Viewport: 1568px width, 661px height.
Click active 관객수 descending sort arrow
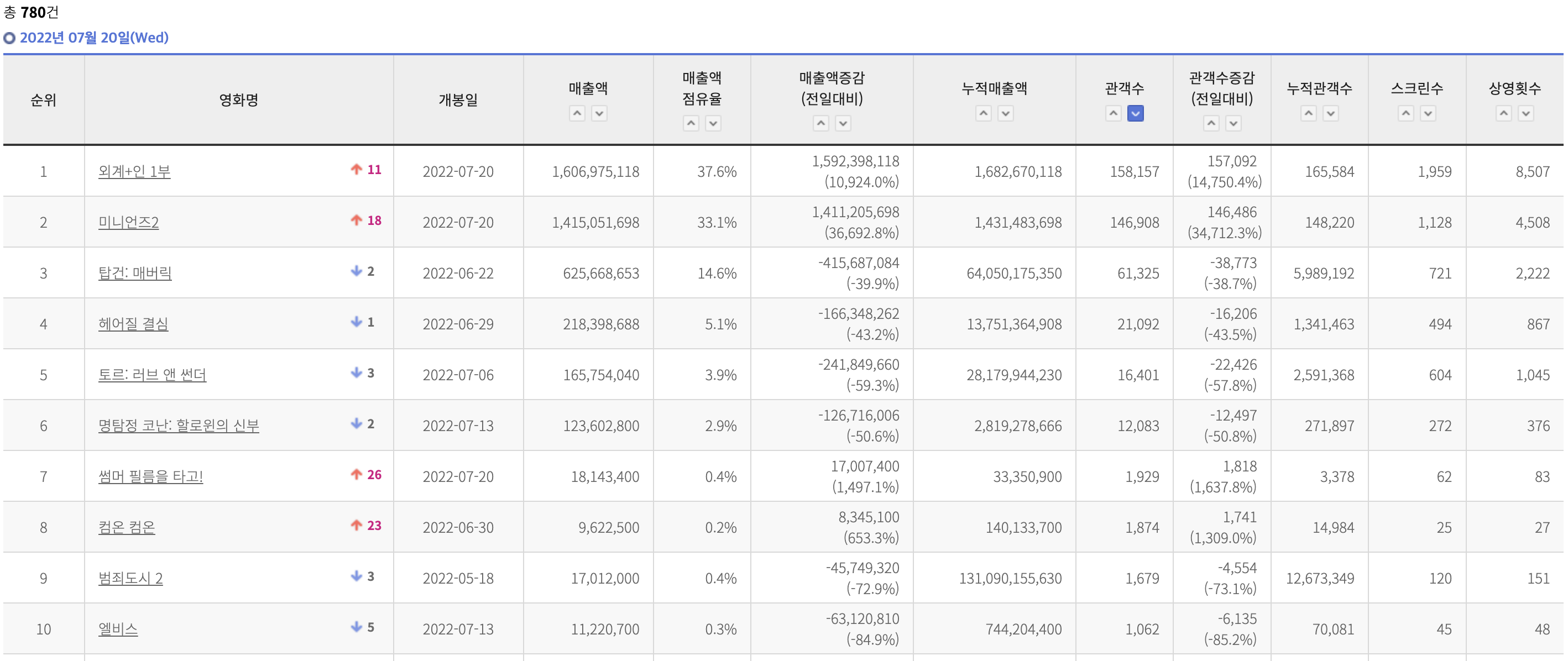coord(1135,113)
